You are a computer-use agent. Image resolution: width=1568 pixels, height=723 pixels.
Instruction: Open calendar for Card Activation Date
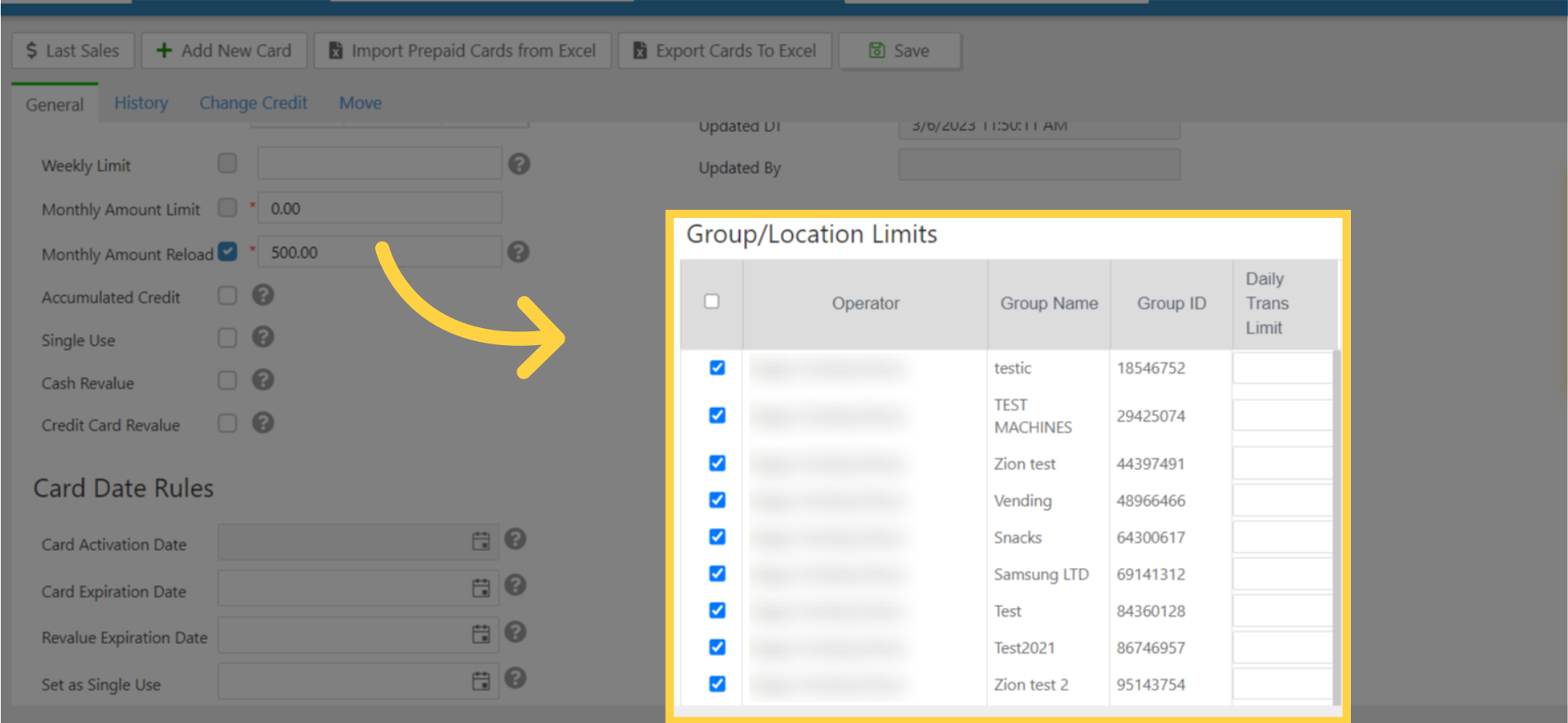click(x=481, y=541)
